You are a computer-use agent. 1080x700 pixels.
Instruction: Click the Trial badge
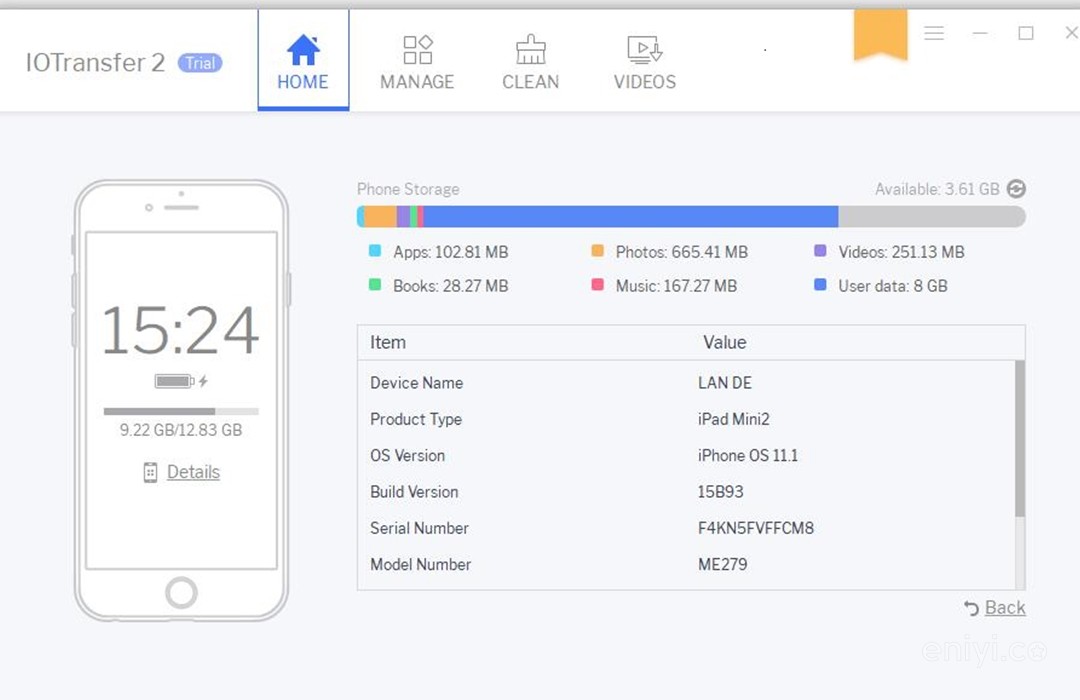(x=200, y=63)
